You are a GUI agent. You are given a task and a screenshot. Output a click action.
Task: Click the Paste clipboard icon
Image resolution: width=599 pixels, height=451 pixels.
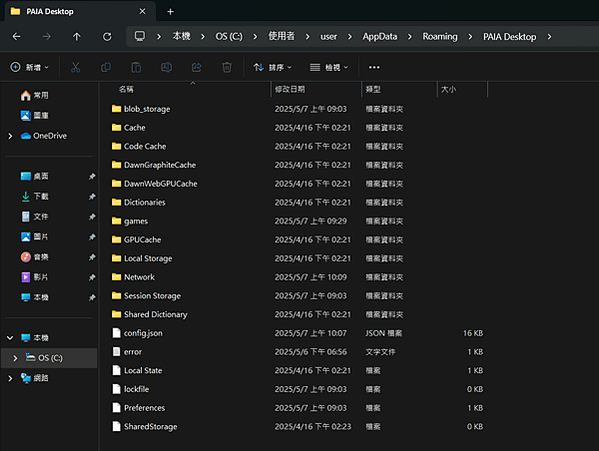pos(136,68)
